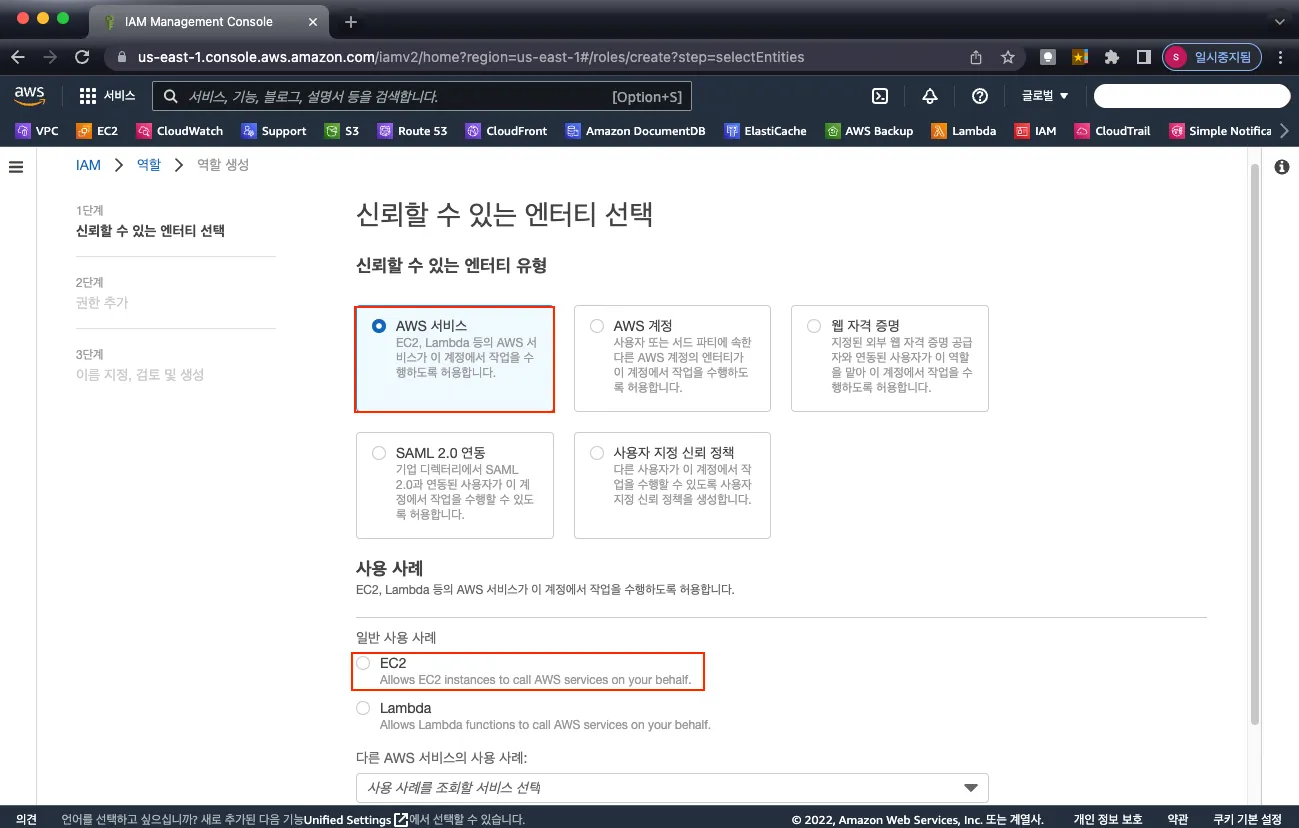
Task: Open the ElastiCache favorite shortcut
Action: [764, 131]
